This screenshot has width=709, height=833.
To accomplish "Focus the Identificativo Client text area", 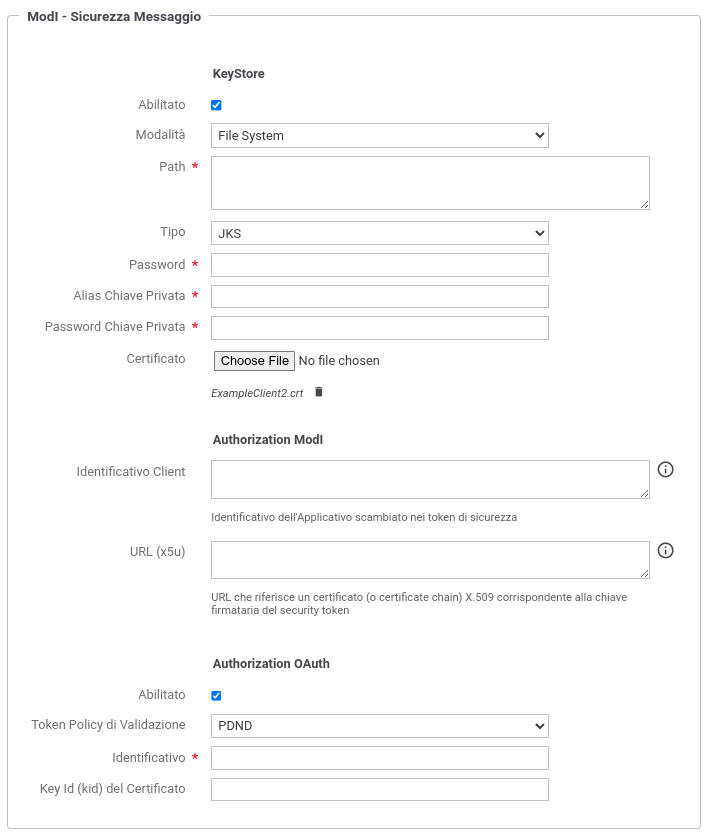I will [430, 479].
